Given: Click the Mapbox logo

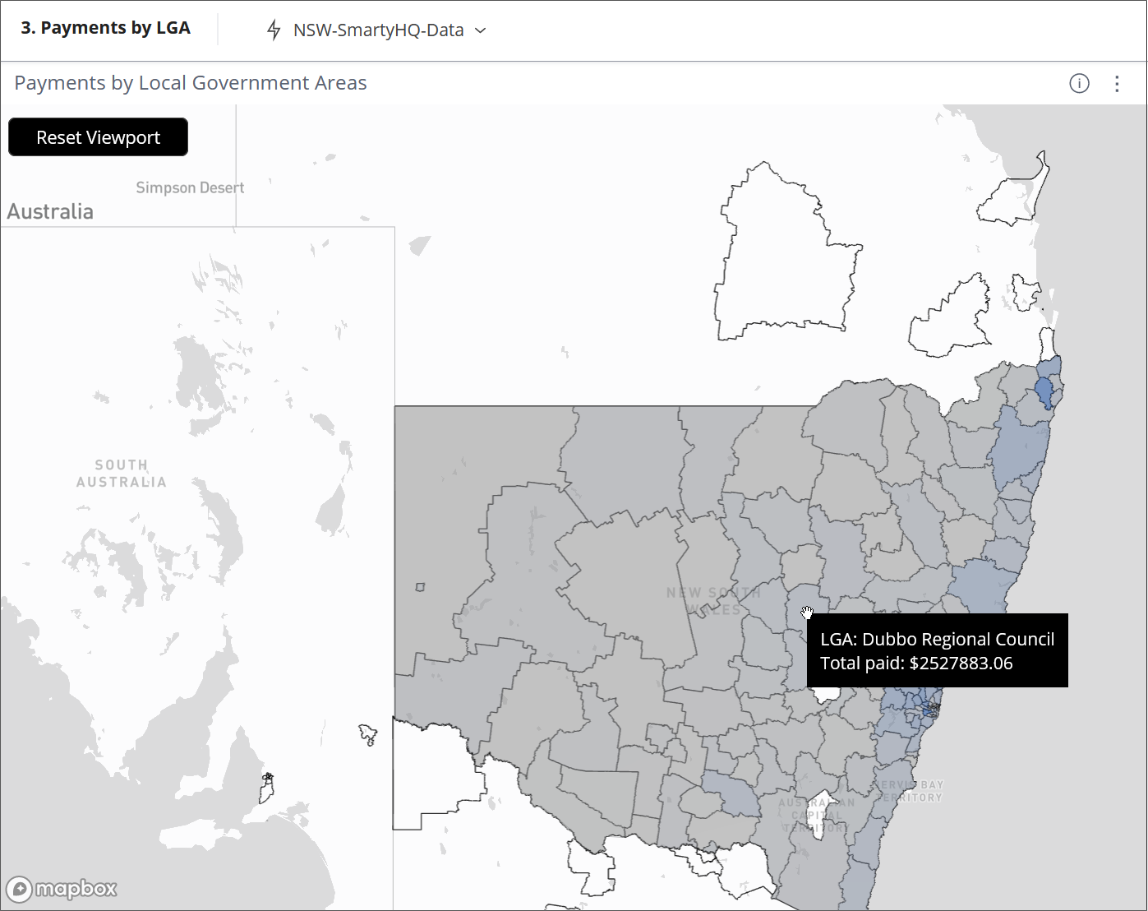Looking at the screenshot, I should [62, 888].
